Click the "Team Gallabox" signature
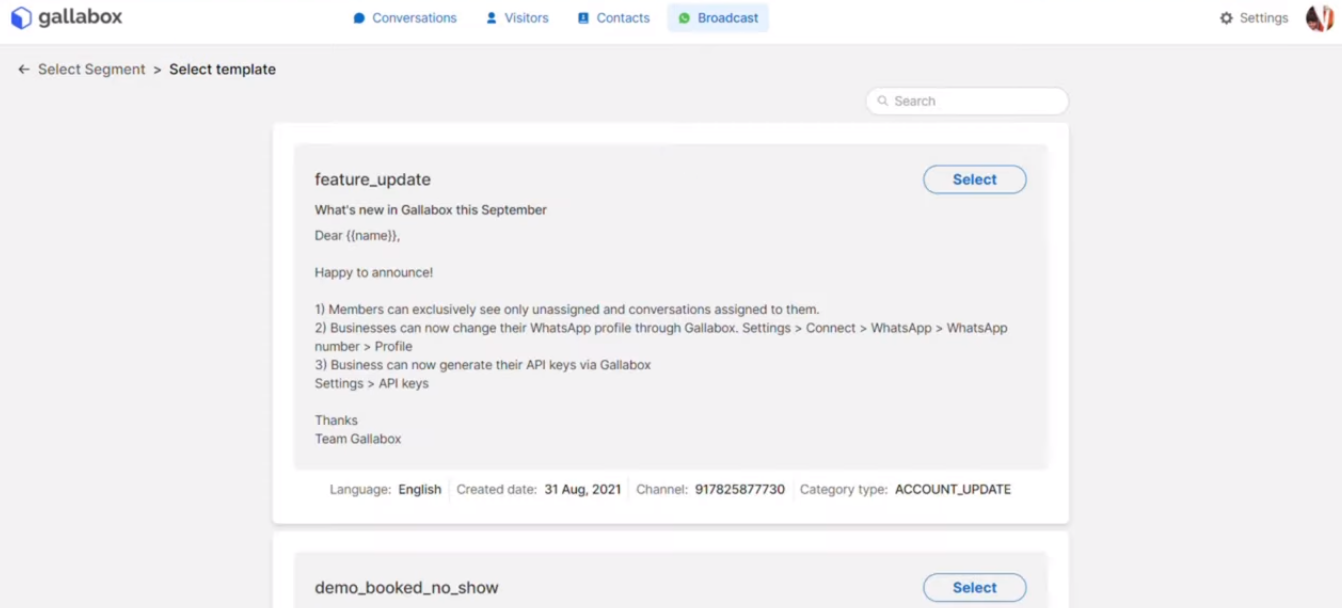This screenshot has height=608, width=1342. click(x=358, y=439)
